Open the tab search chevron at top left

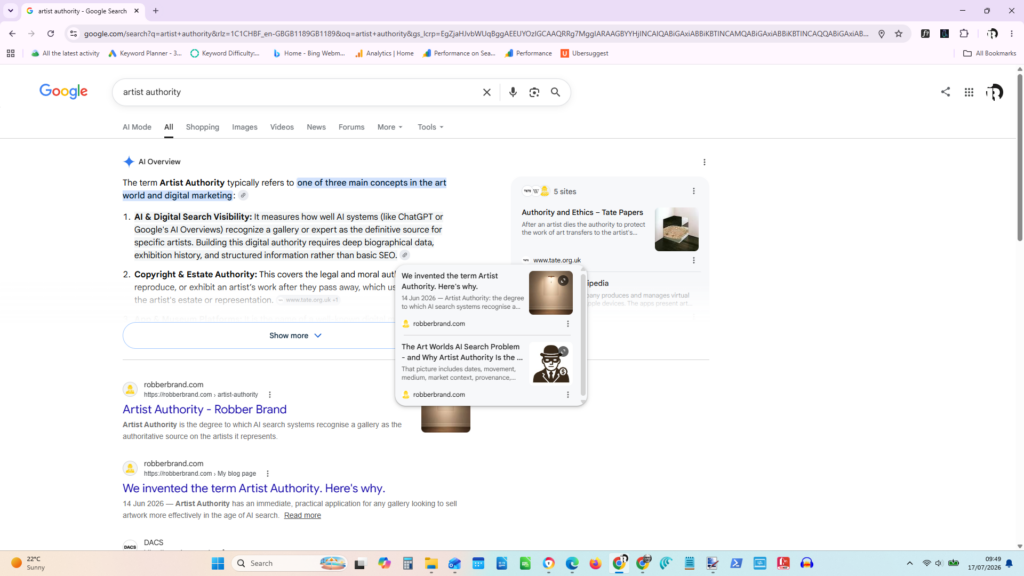pyautogui.click(x=10, y=10)
